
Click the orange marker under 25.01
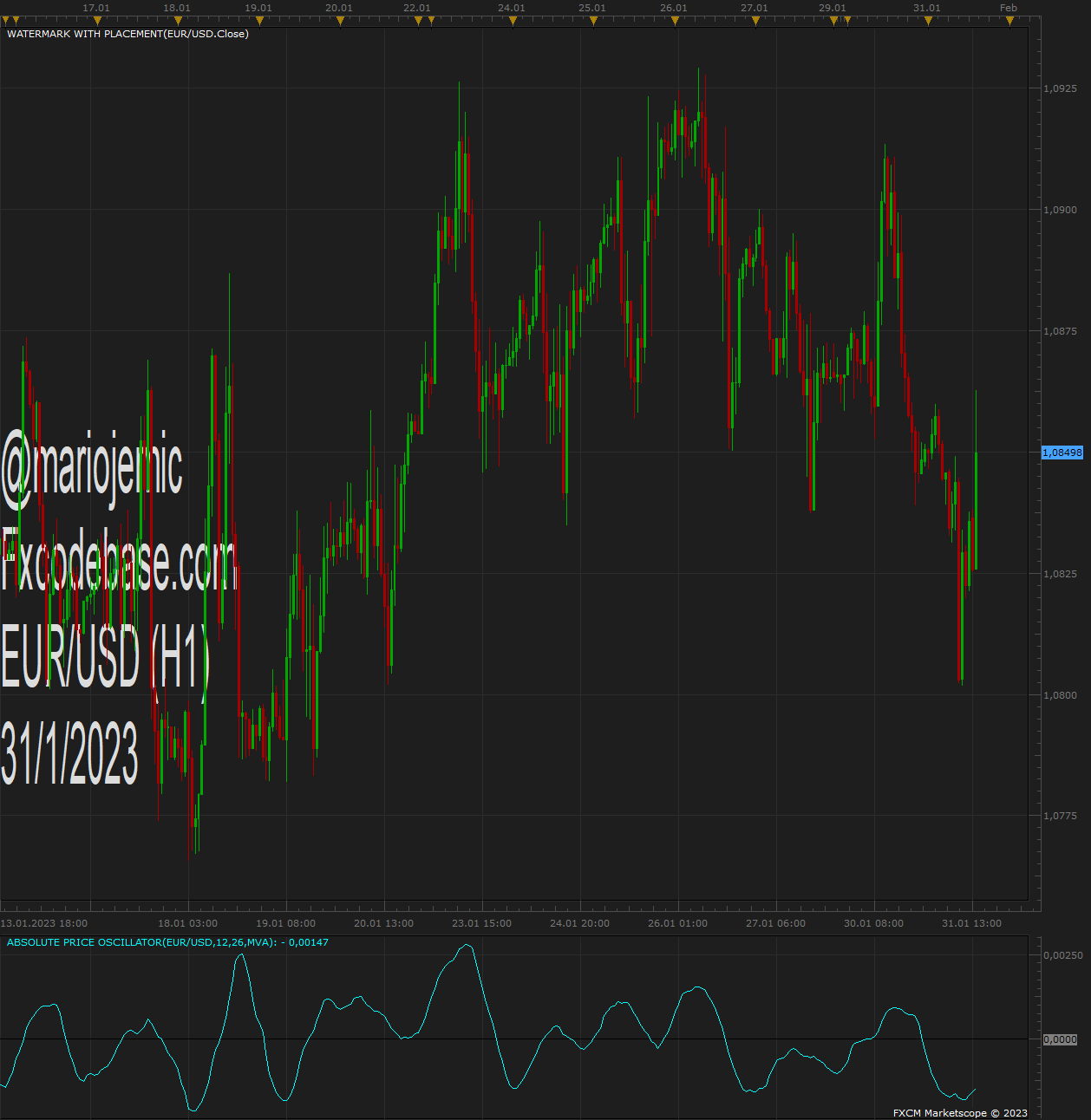(x=593, y=21)
